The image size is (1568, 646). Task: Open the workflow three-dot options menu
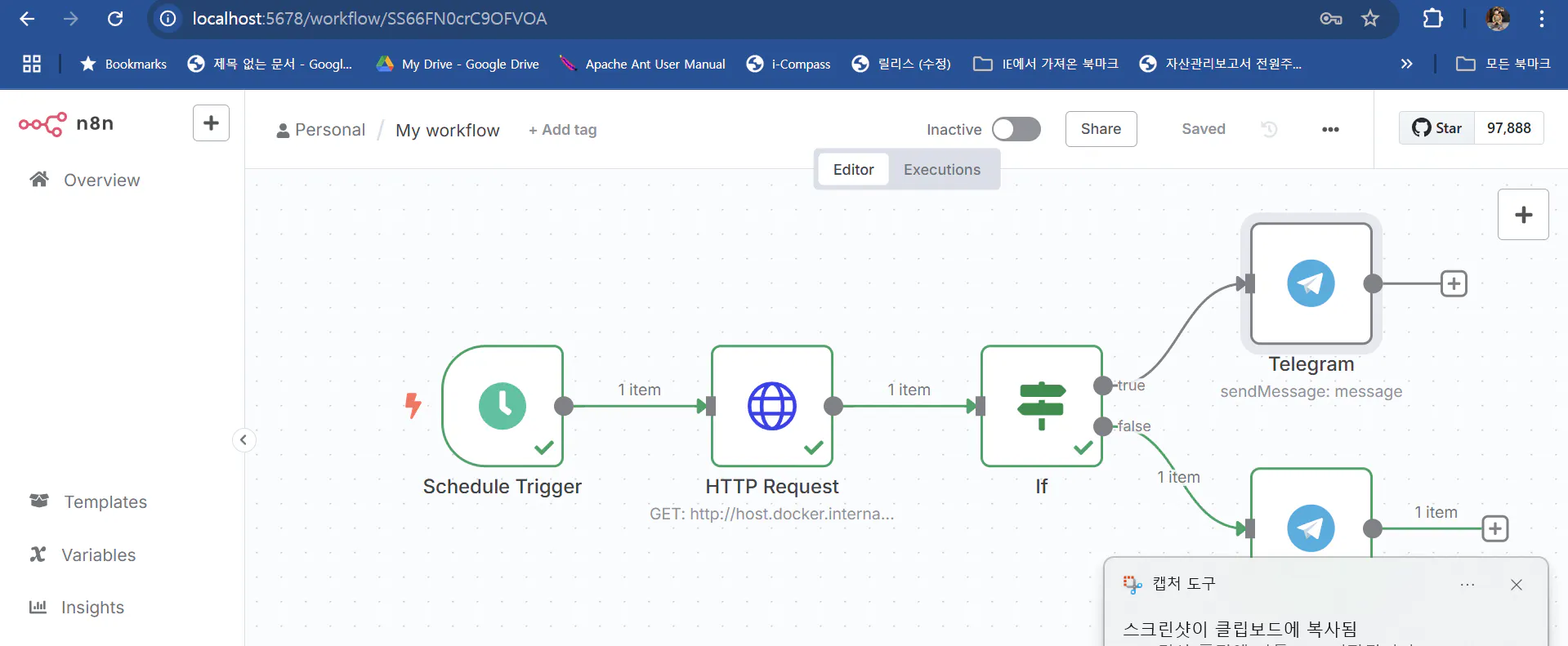click(1330, 129)
